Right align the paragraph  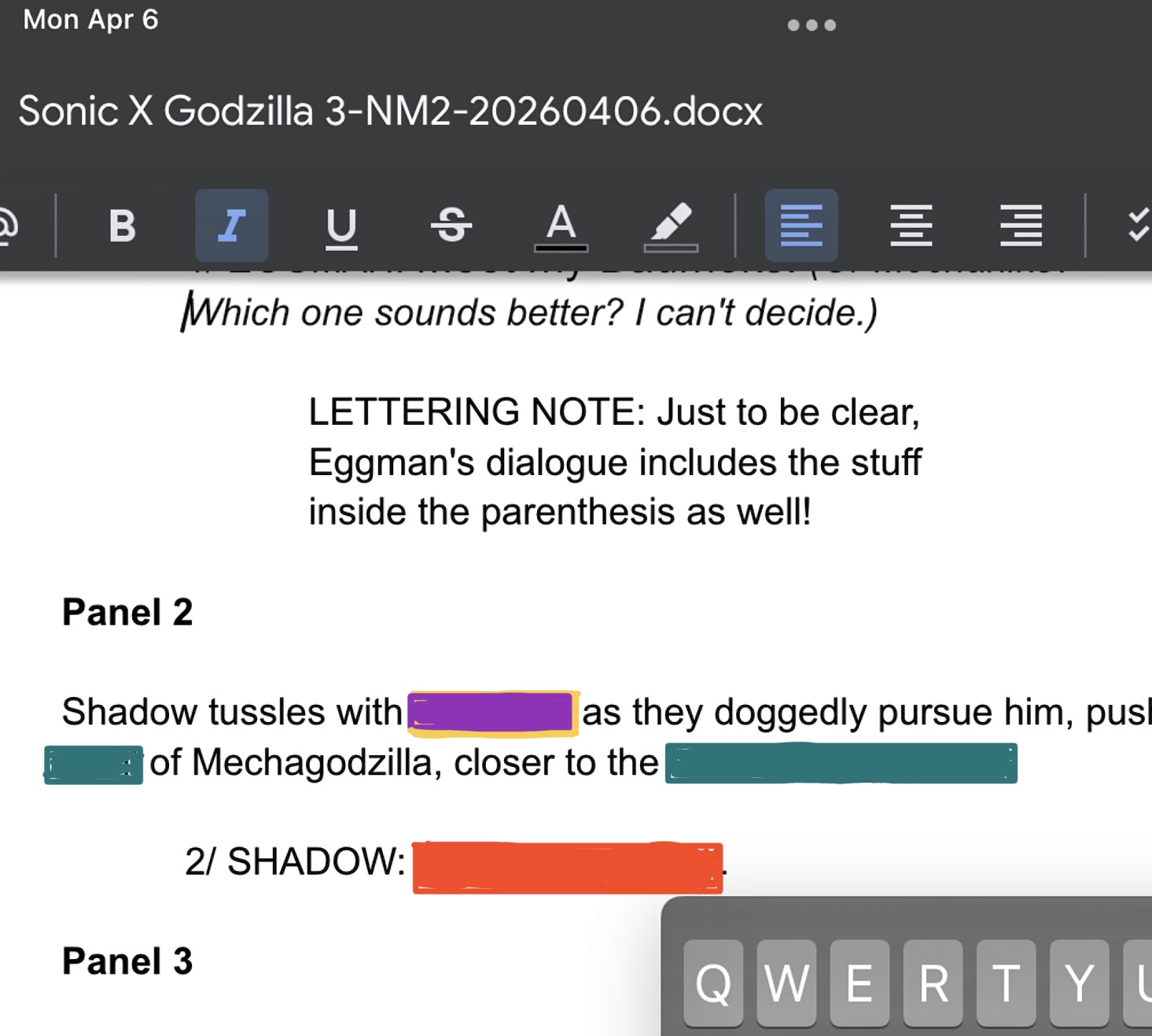point(1021,226)
